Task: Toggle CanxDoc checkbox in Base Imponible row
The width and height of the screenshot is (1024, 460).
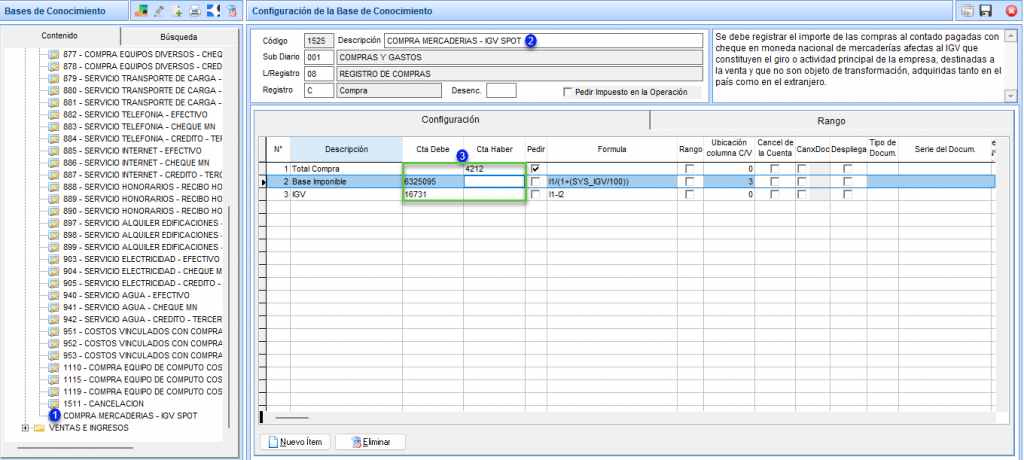Action: pos(802,182)
